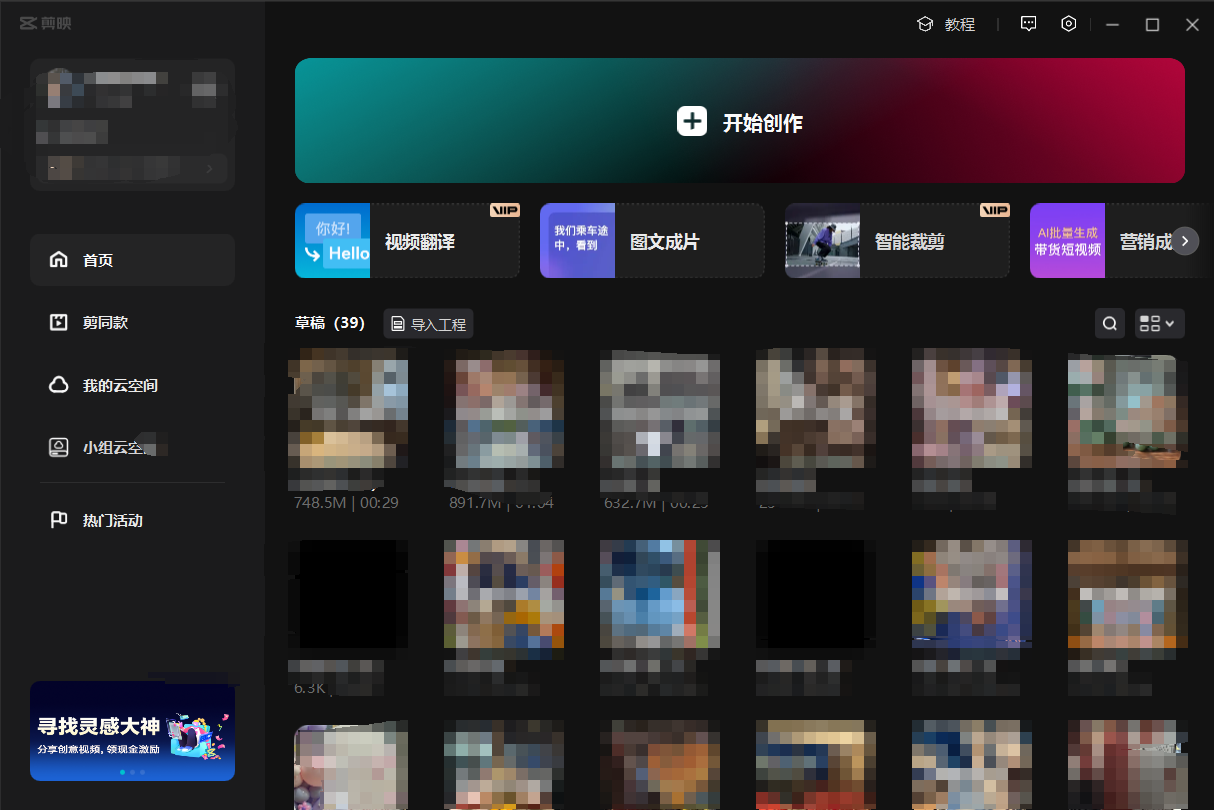Open the 教程 tutorial icon
Viewport: 1214px width, 810px height.
925,24
